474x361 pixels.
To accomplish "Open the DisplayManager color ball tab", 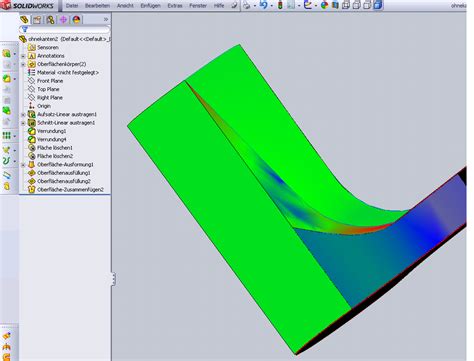I will [x=77, y=20].
